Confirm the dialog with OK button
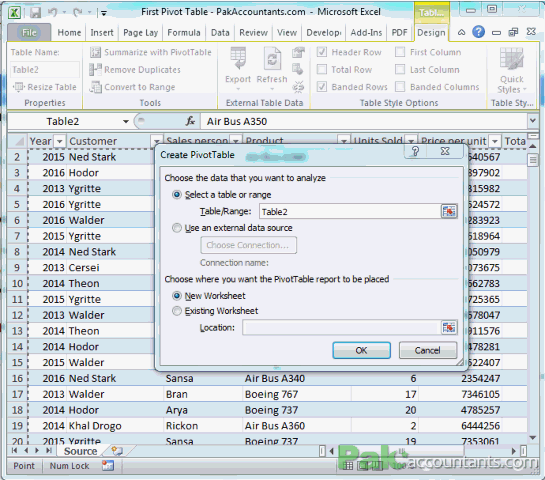Image resolution: width=545 pixels, height=480 pixels. point(361,350)
